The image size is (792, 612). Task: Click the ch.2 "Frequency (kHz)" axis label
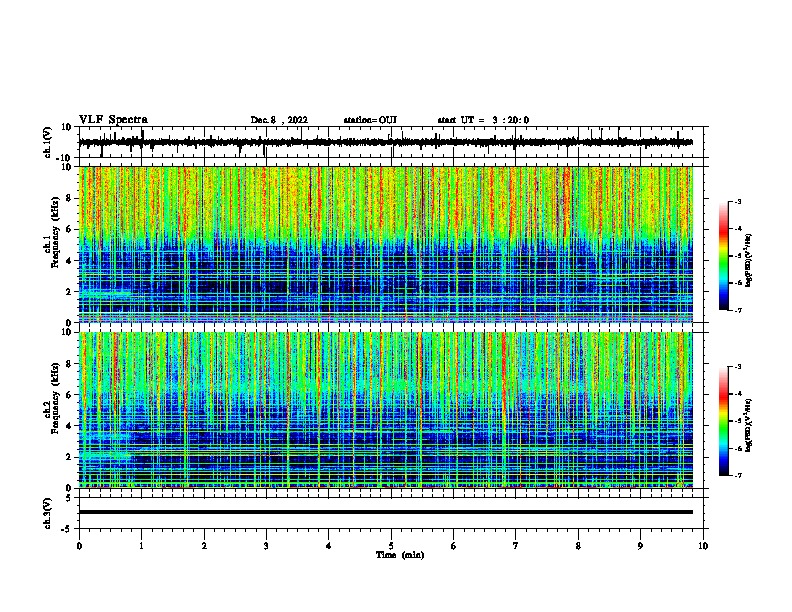[55, 398]
